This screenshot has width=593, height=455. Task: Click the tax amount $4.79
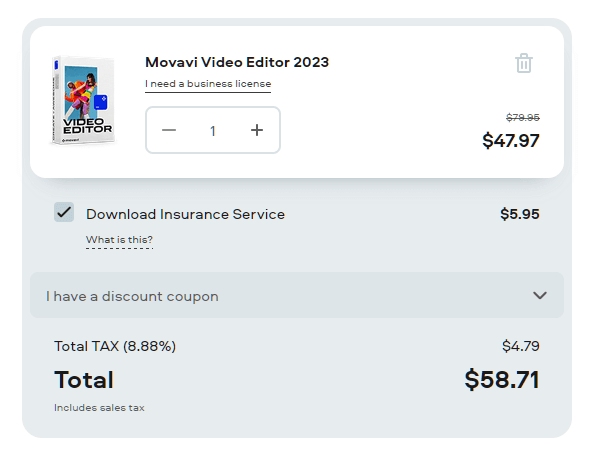pos(521,346)
